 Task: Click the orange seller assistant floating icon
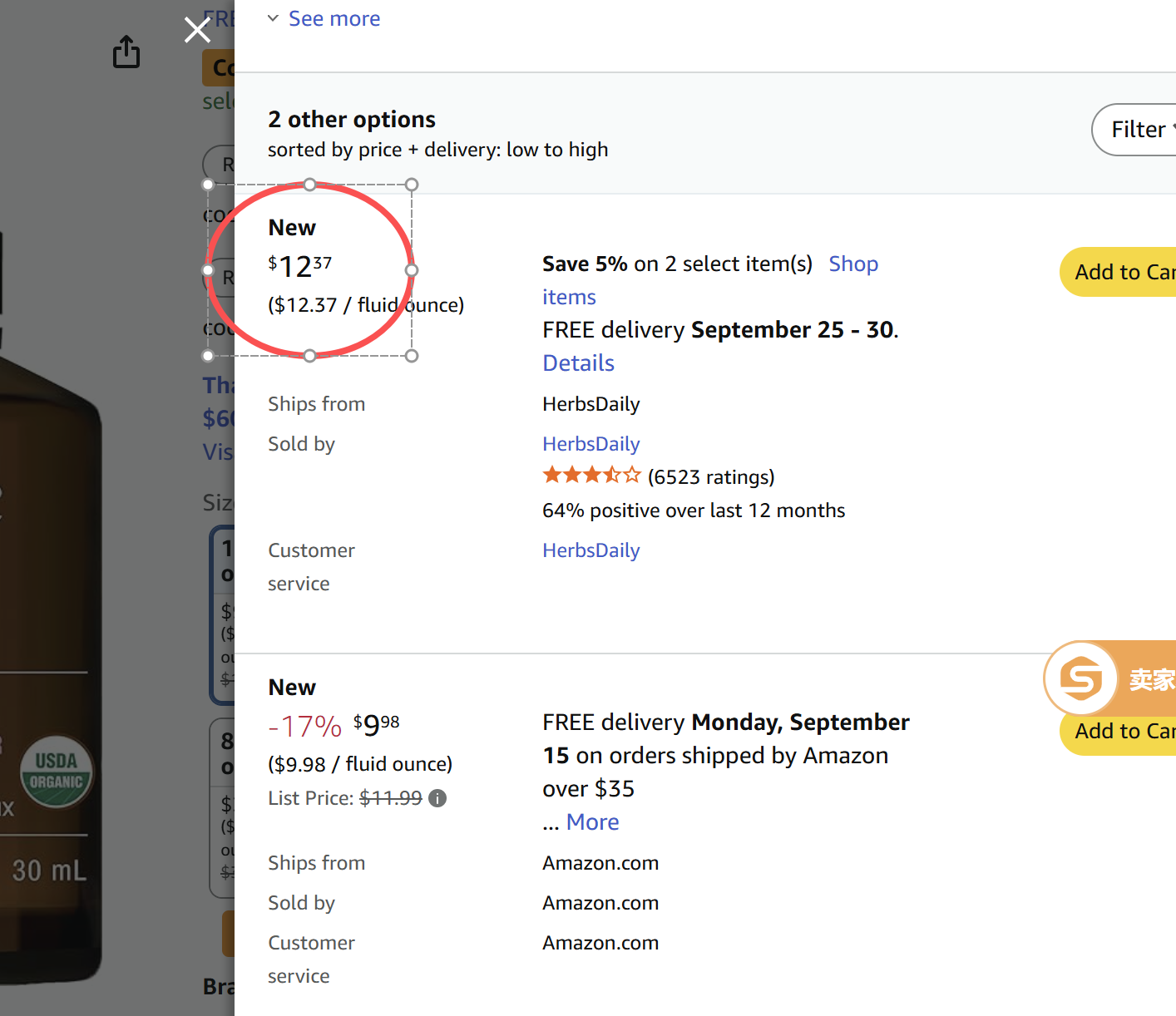pyautogui.click(x=1081, y=678)
